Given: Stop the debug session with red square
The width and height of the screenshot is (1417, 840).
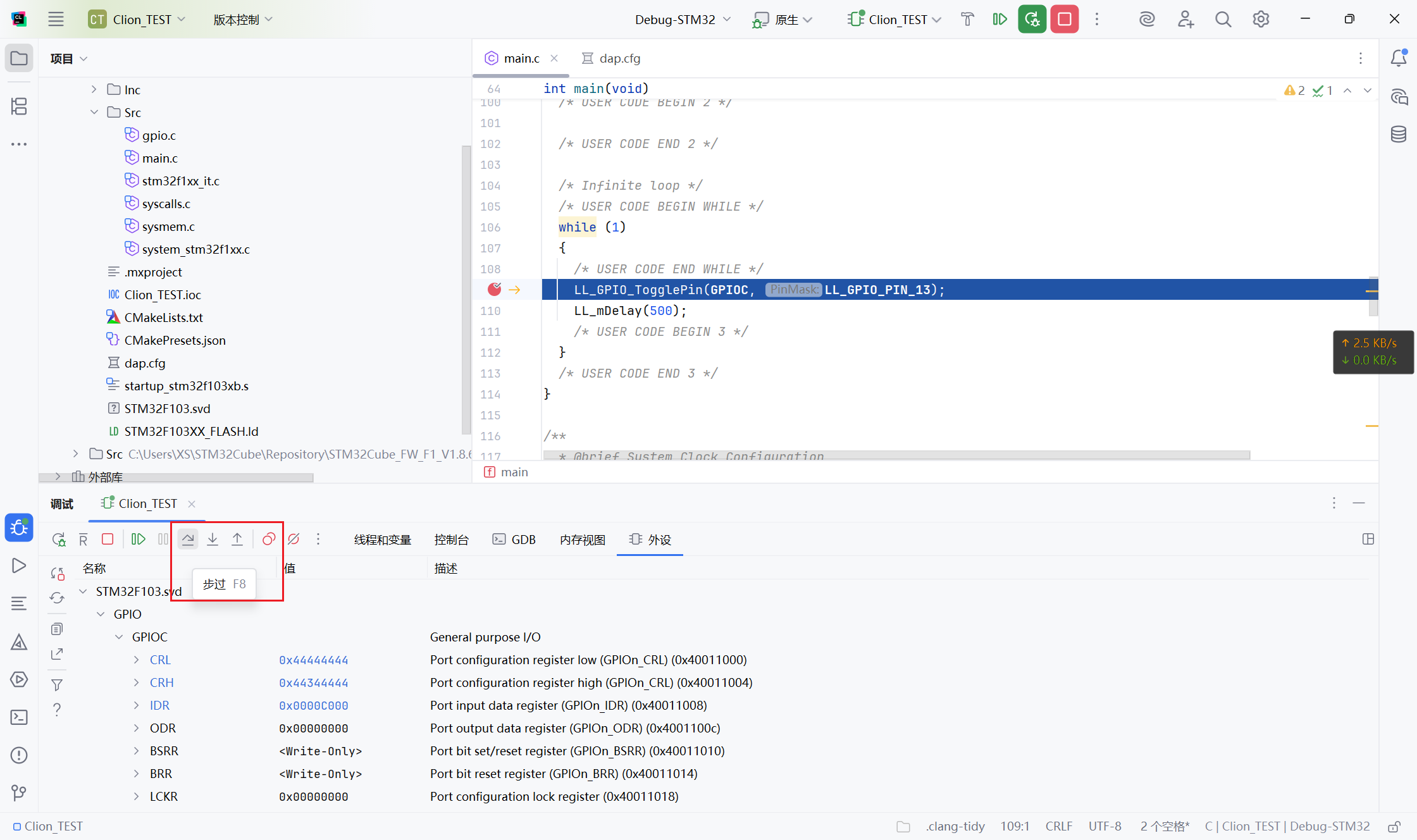Looking at the screenshot, I should [x=108, y=539].
